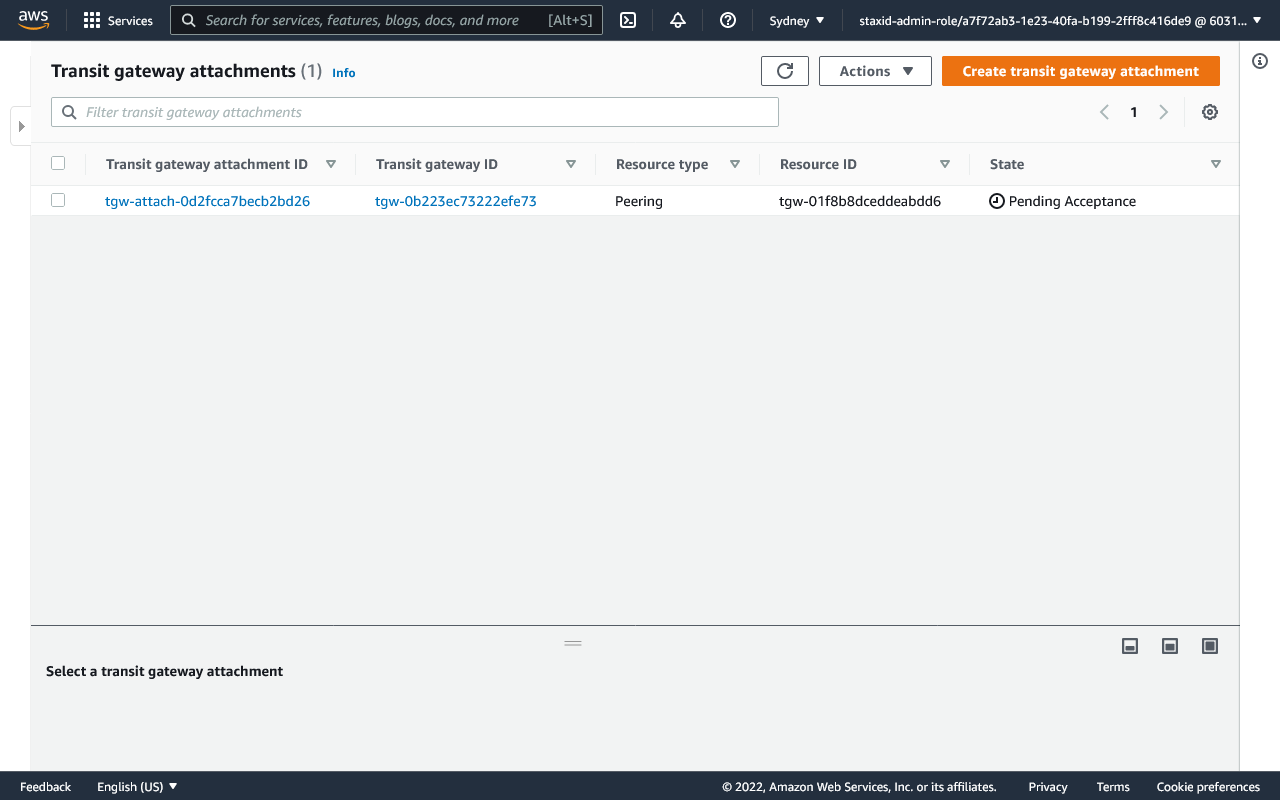Go to previous page arrow
Image resolution: width=1280 pixels, height=800 pixels.
coord(1104,112)
